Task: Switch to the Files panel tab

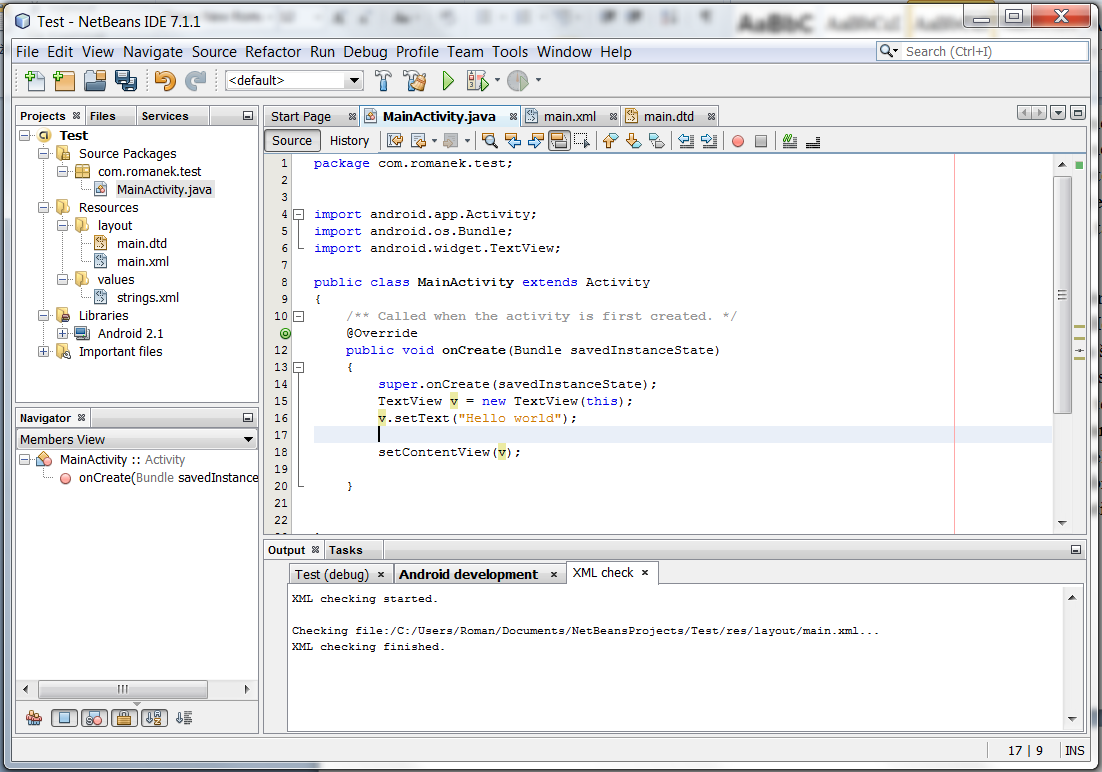Action: coord(103,116)
